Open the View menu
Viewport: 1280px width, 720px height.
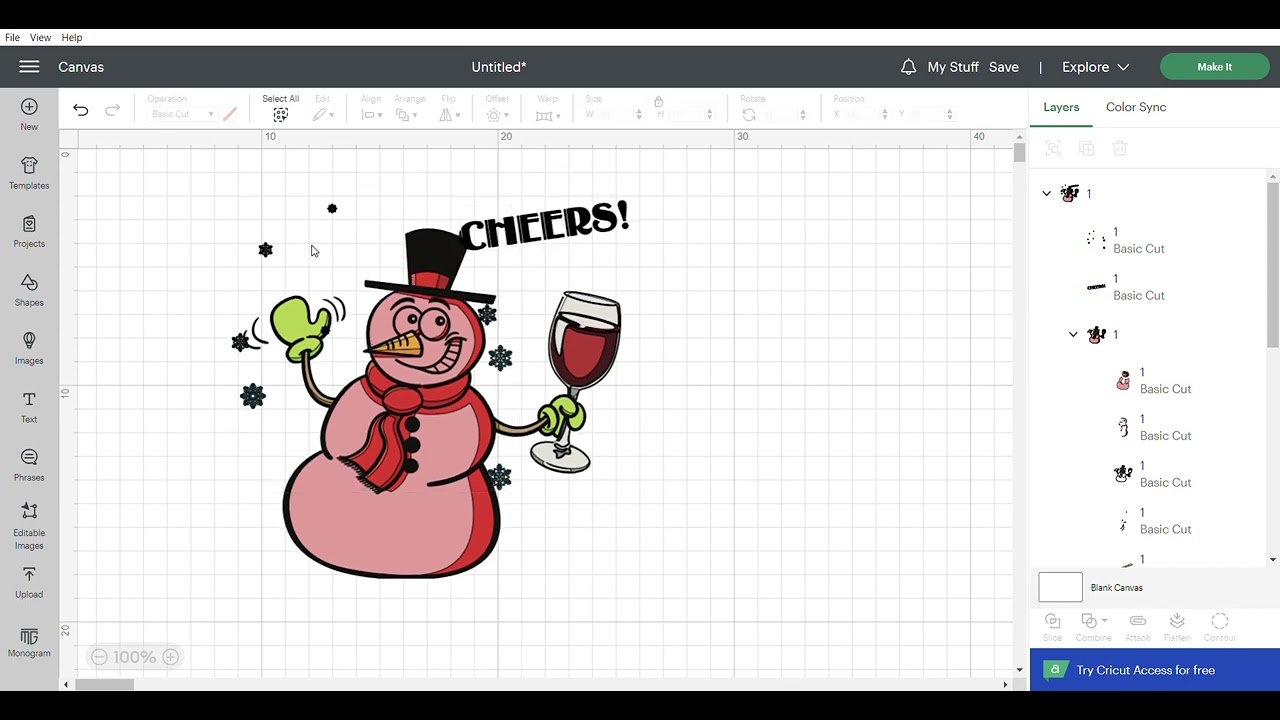click(40, 37)
